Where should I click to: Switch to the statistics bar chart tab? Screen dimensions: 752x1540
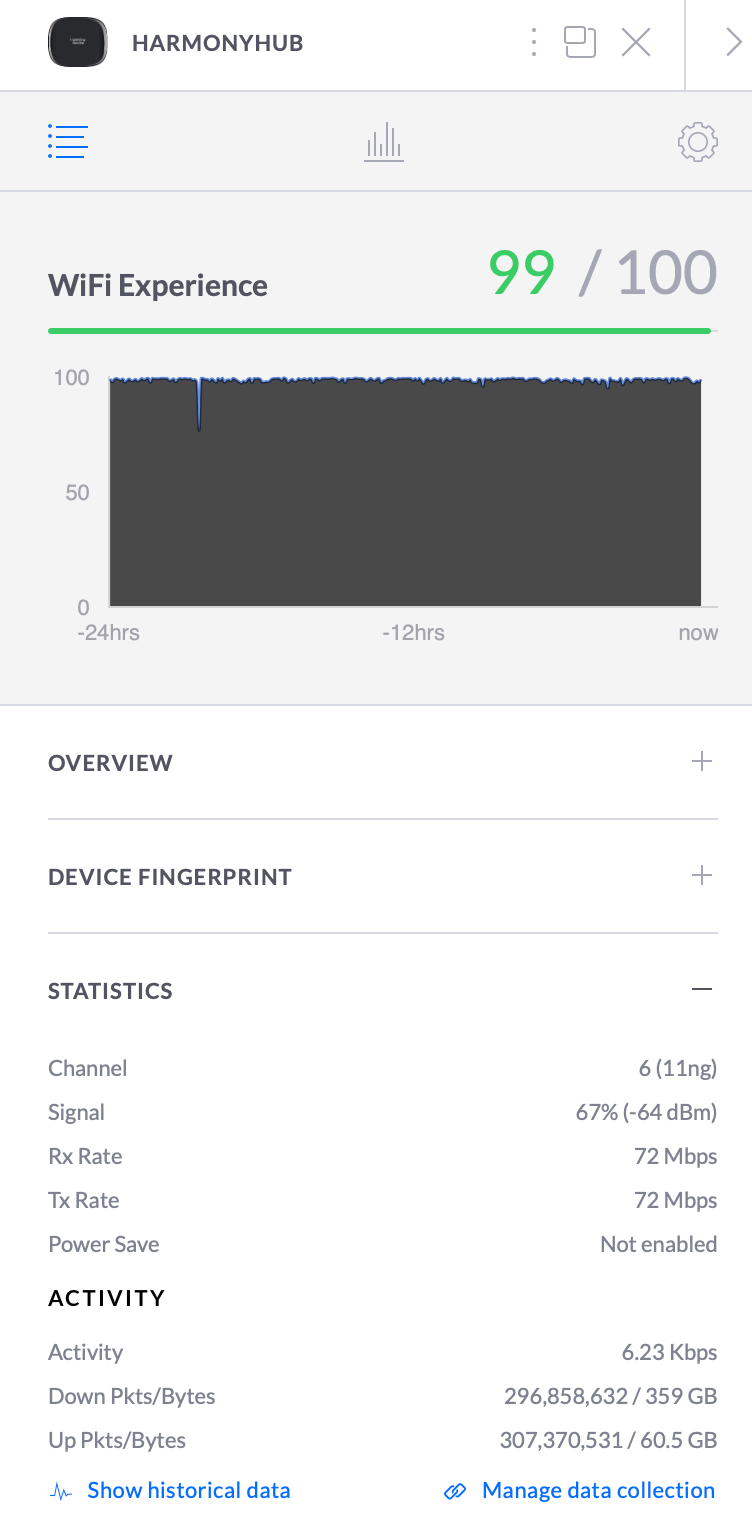tap(384, 142)
